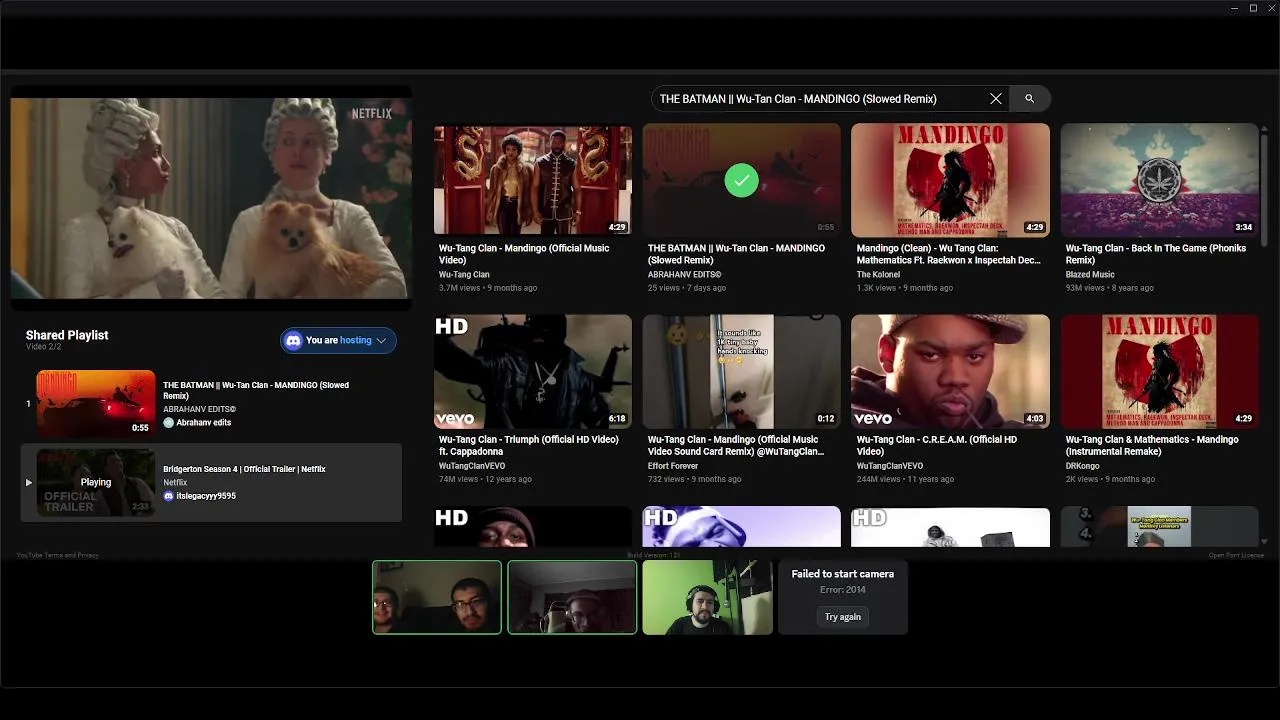Maximize the application window
Viewport: 1280px width, 720px height.
(1253, 8)
